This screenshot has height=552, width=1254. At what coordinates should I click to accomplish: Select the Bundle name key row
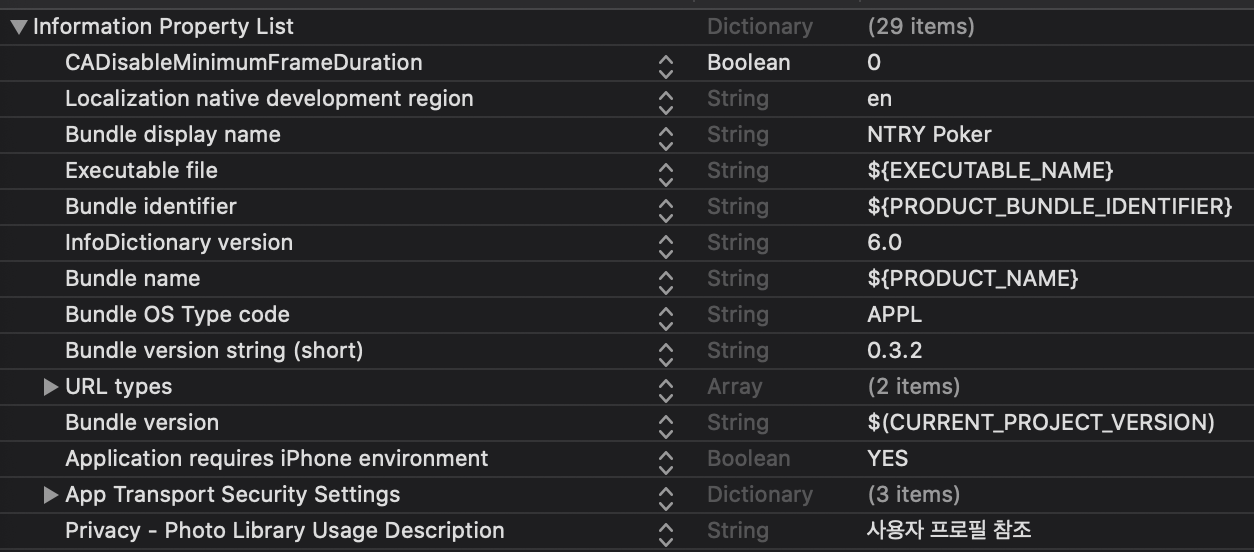(x=627, y=279)
